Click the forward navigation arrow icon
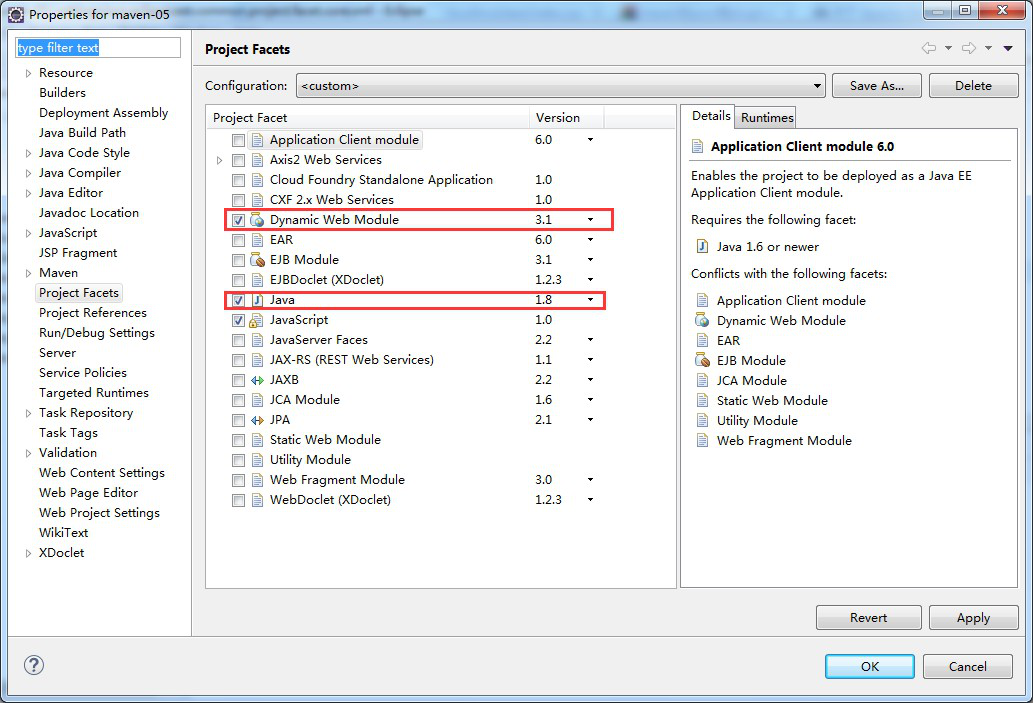 969,48
